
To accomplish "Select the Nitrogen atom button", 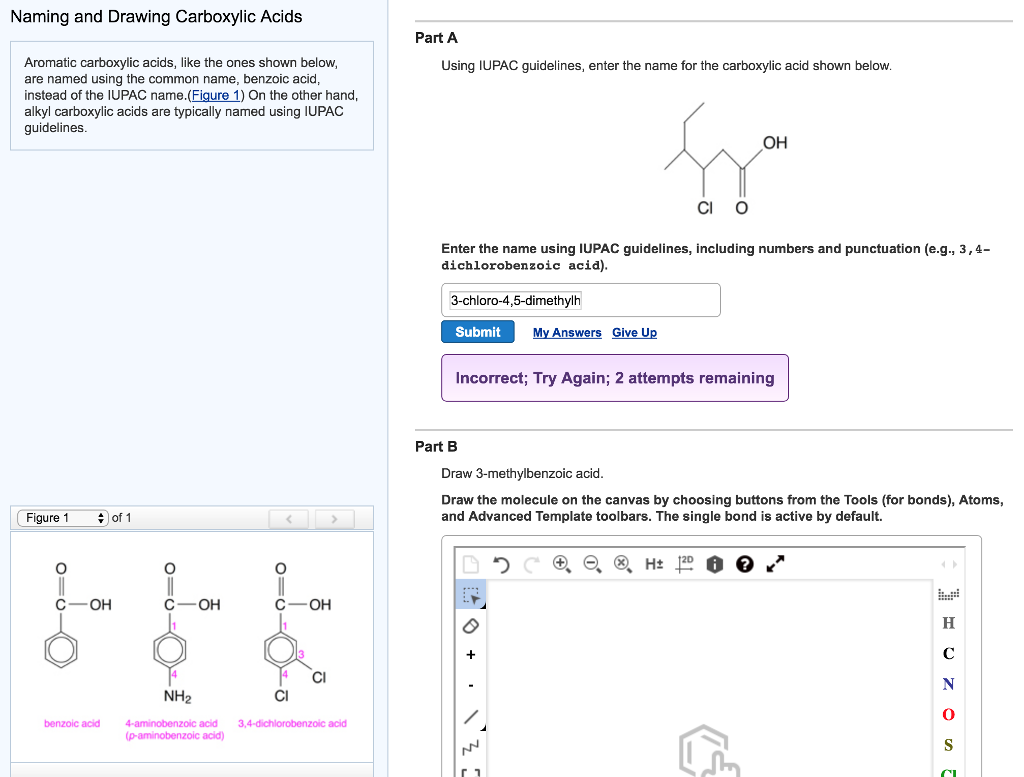I will (948, 684).
